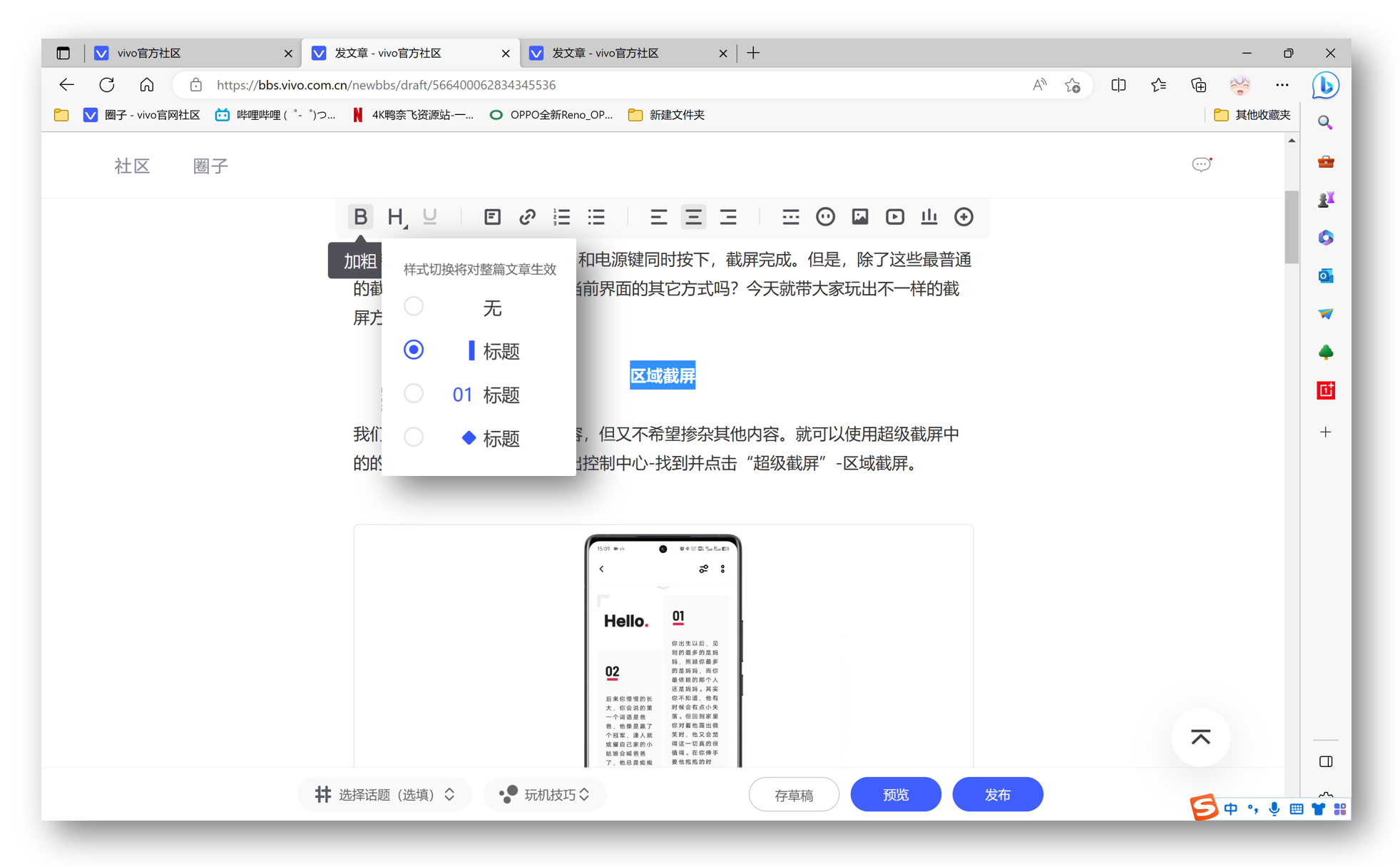Image resolution: width=1400 pixels, height=867 pixels.
Task: Click the highlighted 区域截屏 heading
Action: [663, 375]
